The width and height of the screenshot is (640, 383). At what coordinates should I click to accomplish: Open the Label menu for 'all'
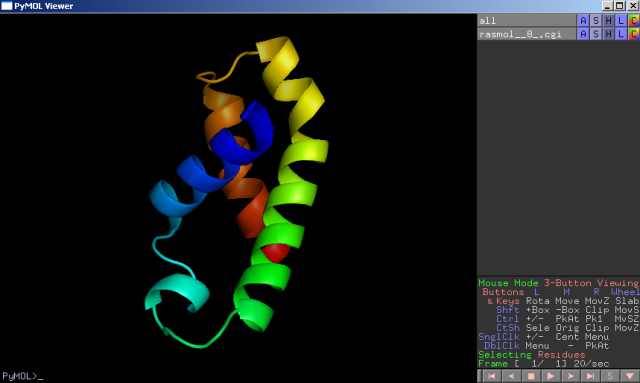click(x=621, y=20)
